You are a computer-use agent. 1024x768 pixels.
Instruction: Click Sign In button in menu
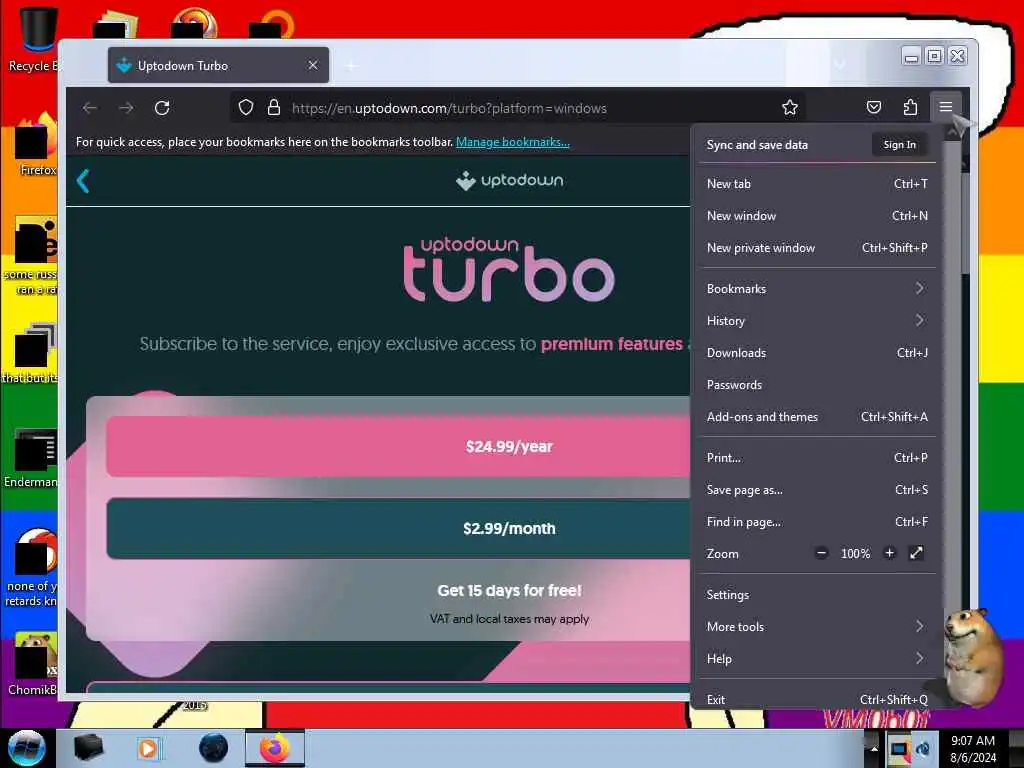899,144
